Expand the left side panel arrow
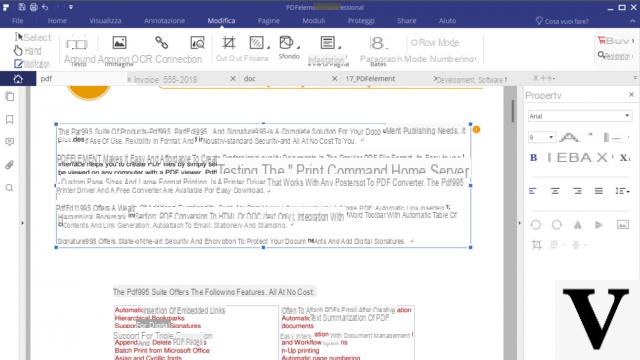The height and width of the screenshot is (360, 640). point(22,223)
